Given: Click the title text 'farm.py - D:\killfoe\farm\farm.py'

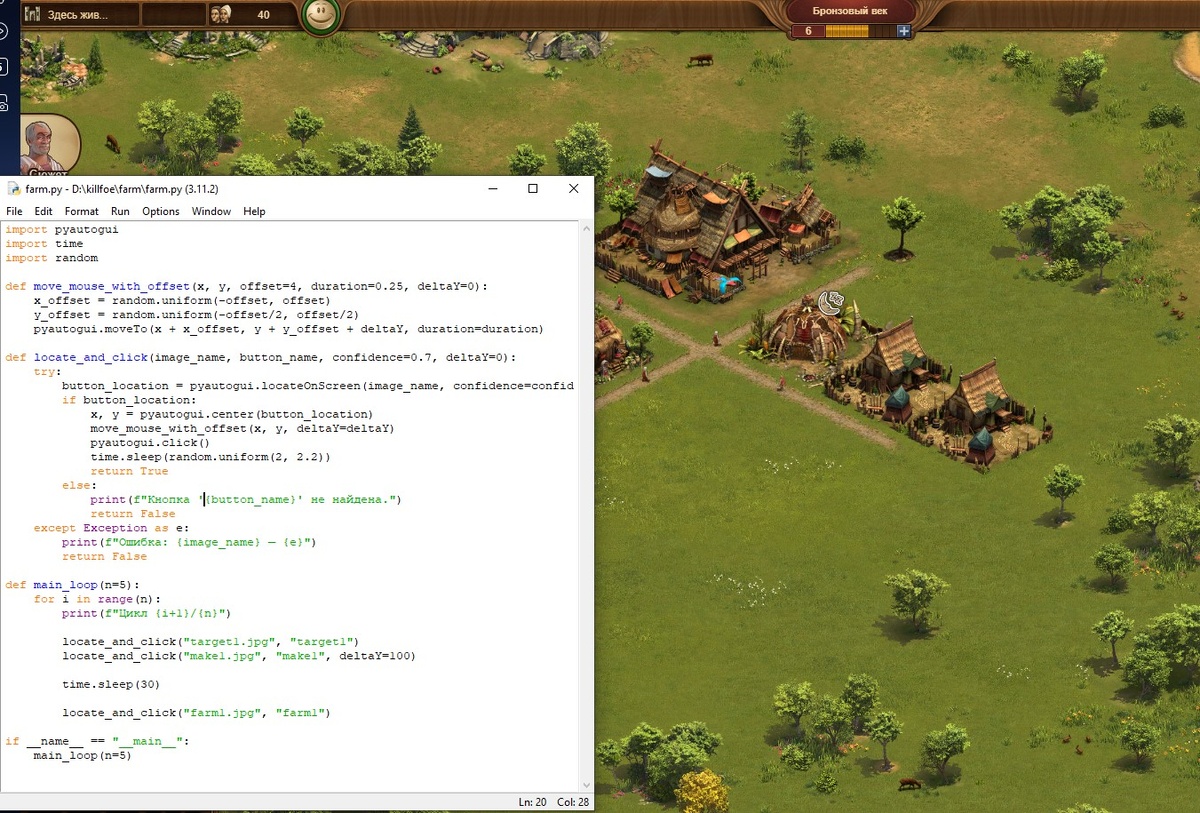Looking at the screenshot, I should pyautogui.click(x=103, y=189).
